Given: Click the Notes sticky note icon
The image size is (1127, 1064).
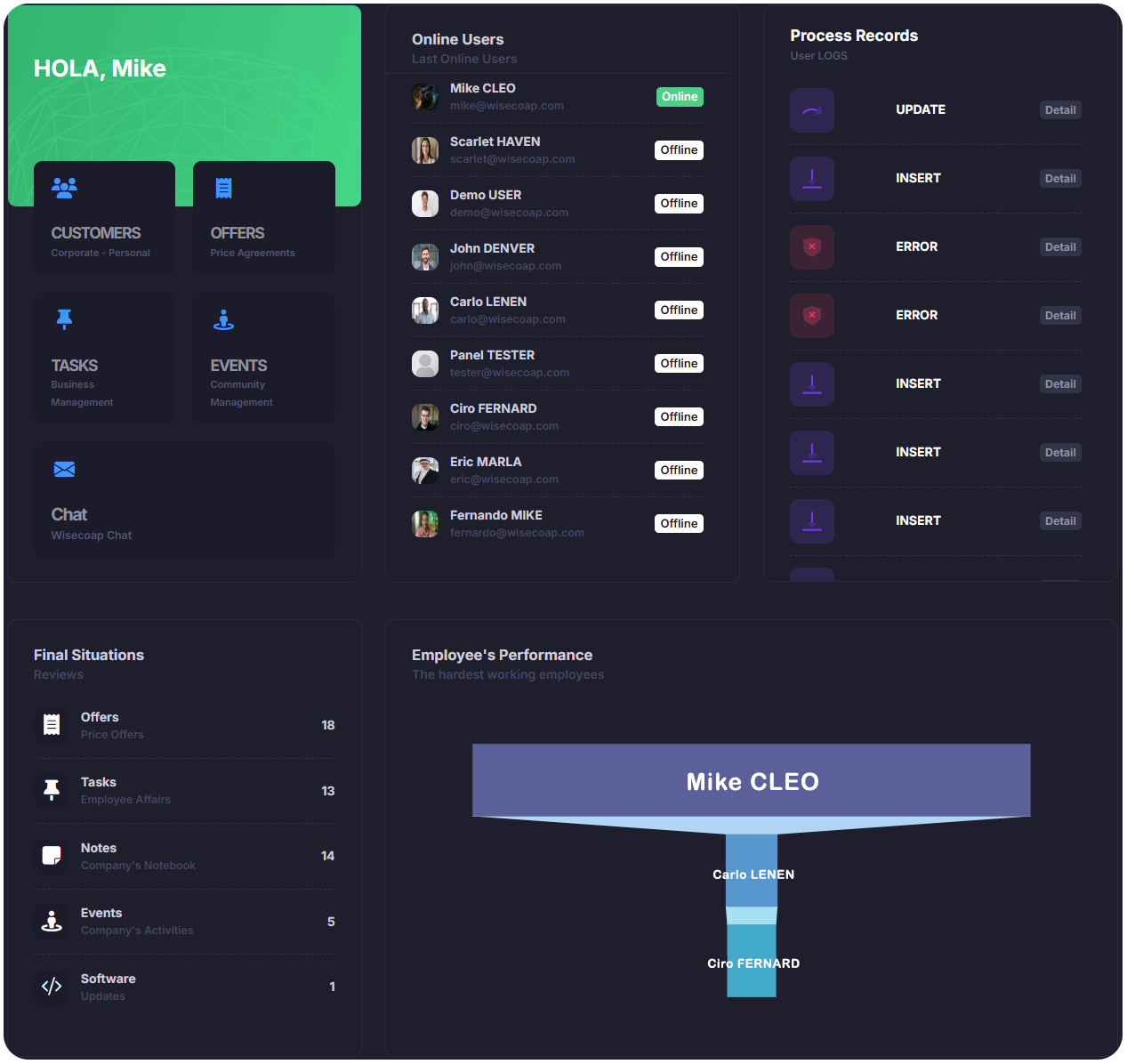Looking at the screenshot, I should [52, 856].
